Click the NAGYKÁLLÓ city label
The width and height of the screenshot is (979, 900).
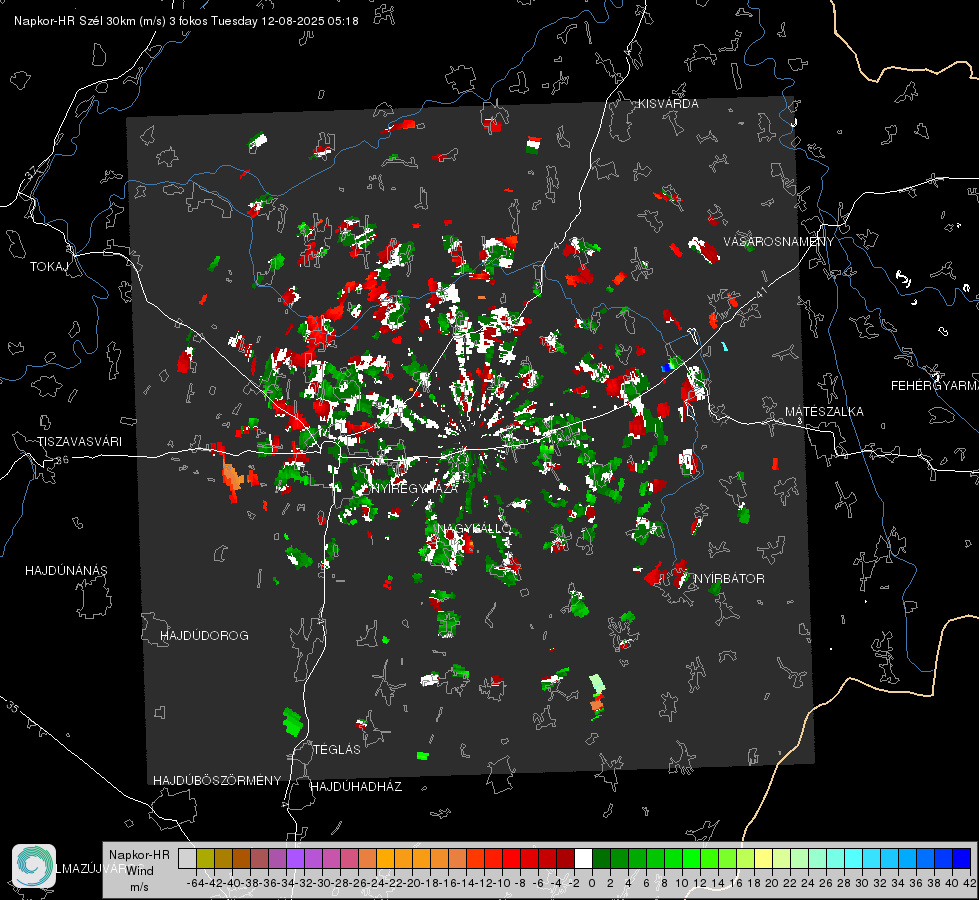point(474,529)
